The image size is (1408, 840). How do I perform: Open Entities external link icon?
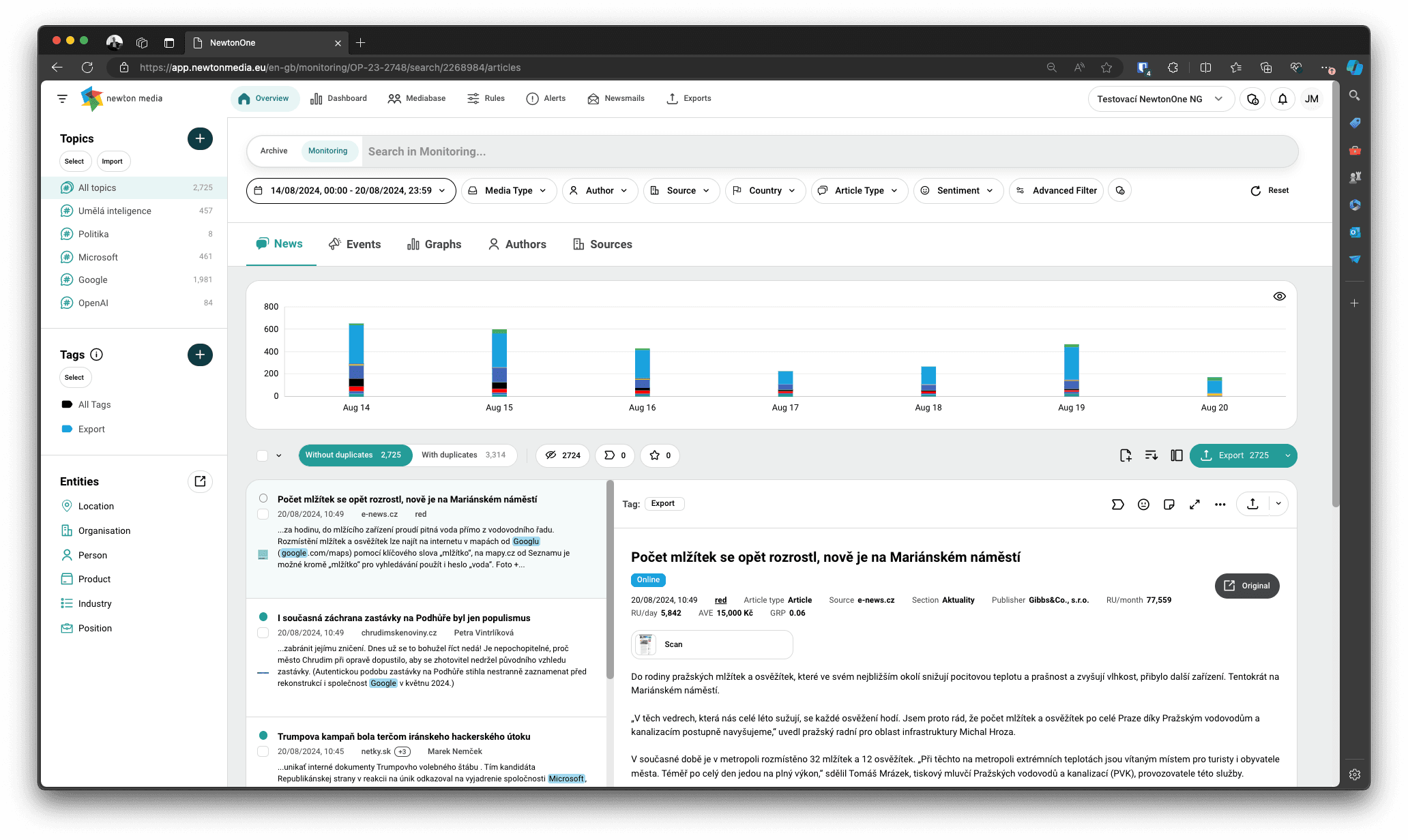pos(200,481)
